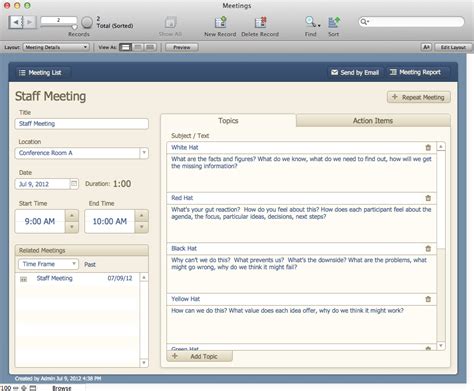Go to the next record arrow
The image size is (474, 391).
pyautogui.click(x=29, y=22)
